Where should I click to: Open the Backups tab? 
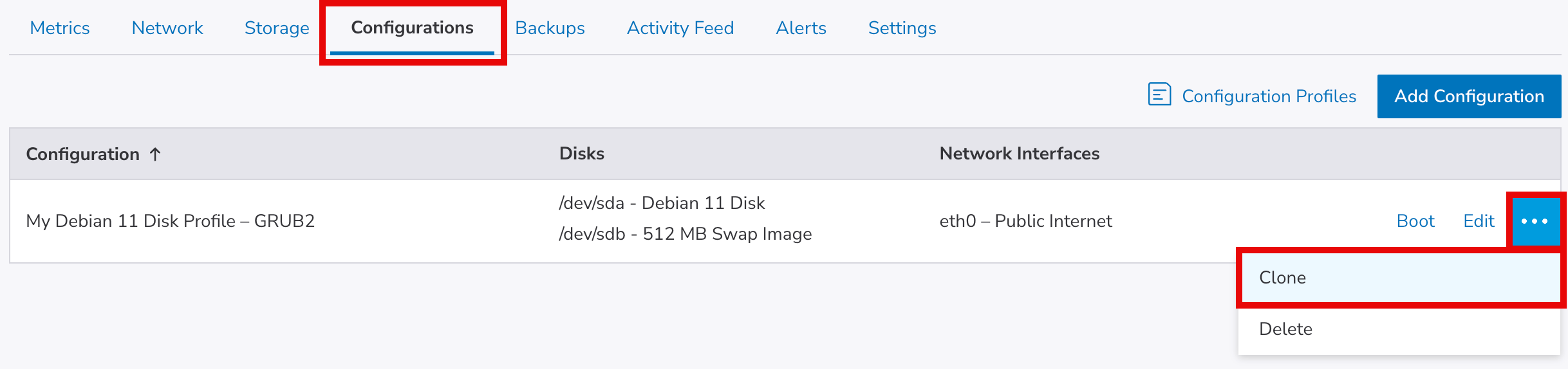pos(550,28)
